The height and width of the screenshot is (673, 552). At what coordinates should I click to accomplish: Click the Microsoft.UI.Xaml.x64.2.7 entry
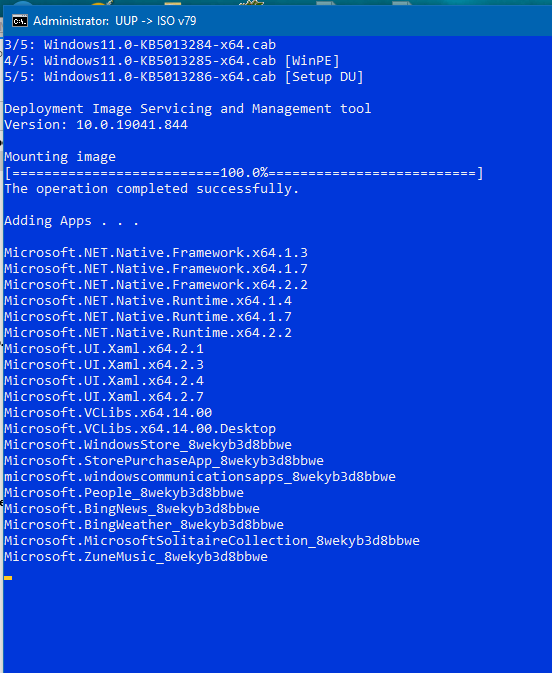104,397
